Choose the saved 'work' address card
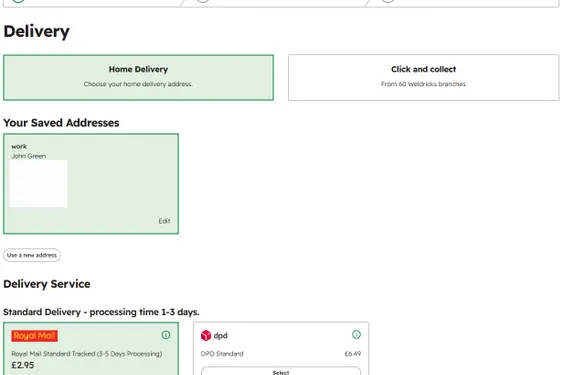Viewport: 564px width, 375px height. click(91, 184)
